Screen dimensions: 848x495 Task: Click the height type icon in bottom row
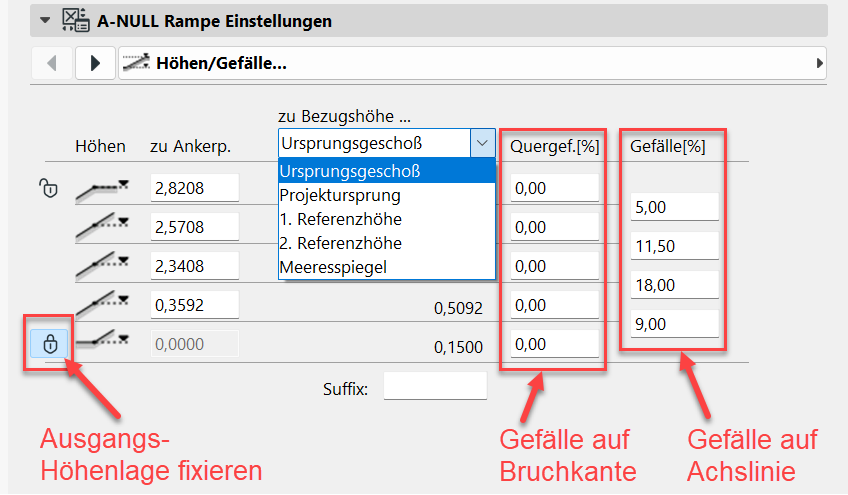tap(103, 343)
